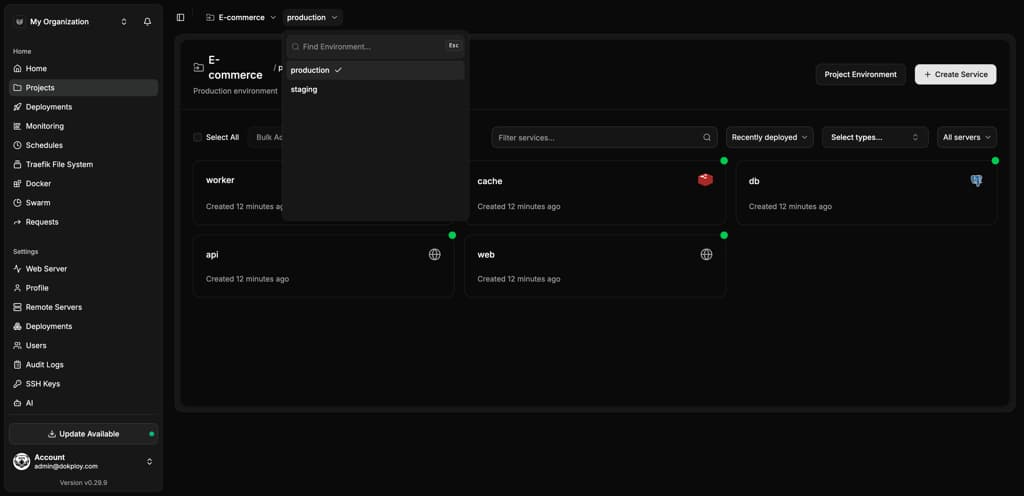Click Update Available button

[84, 434]
